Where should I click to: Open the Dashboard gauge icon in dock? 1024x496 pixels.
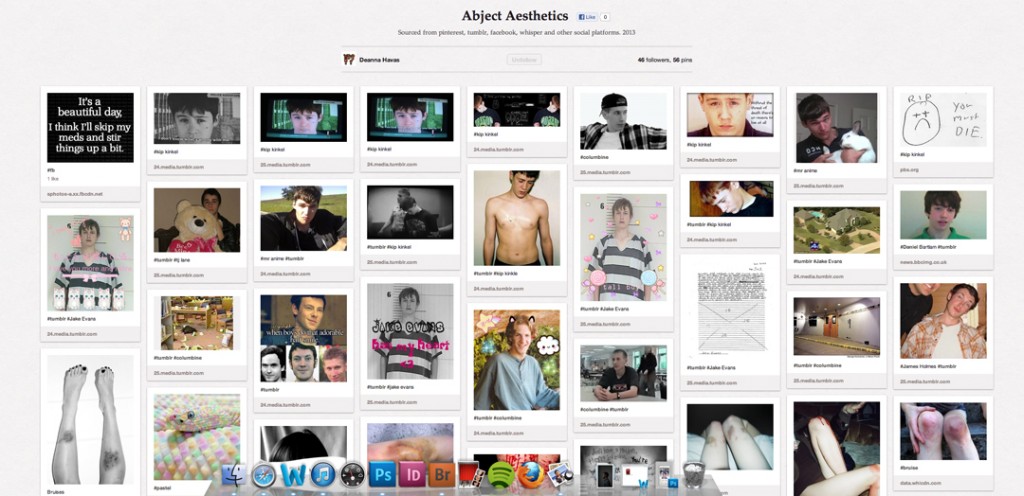352,475
